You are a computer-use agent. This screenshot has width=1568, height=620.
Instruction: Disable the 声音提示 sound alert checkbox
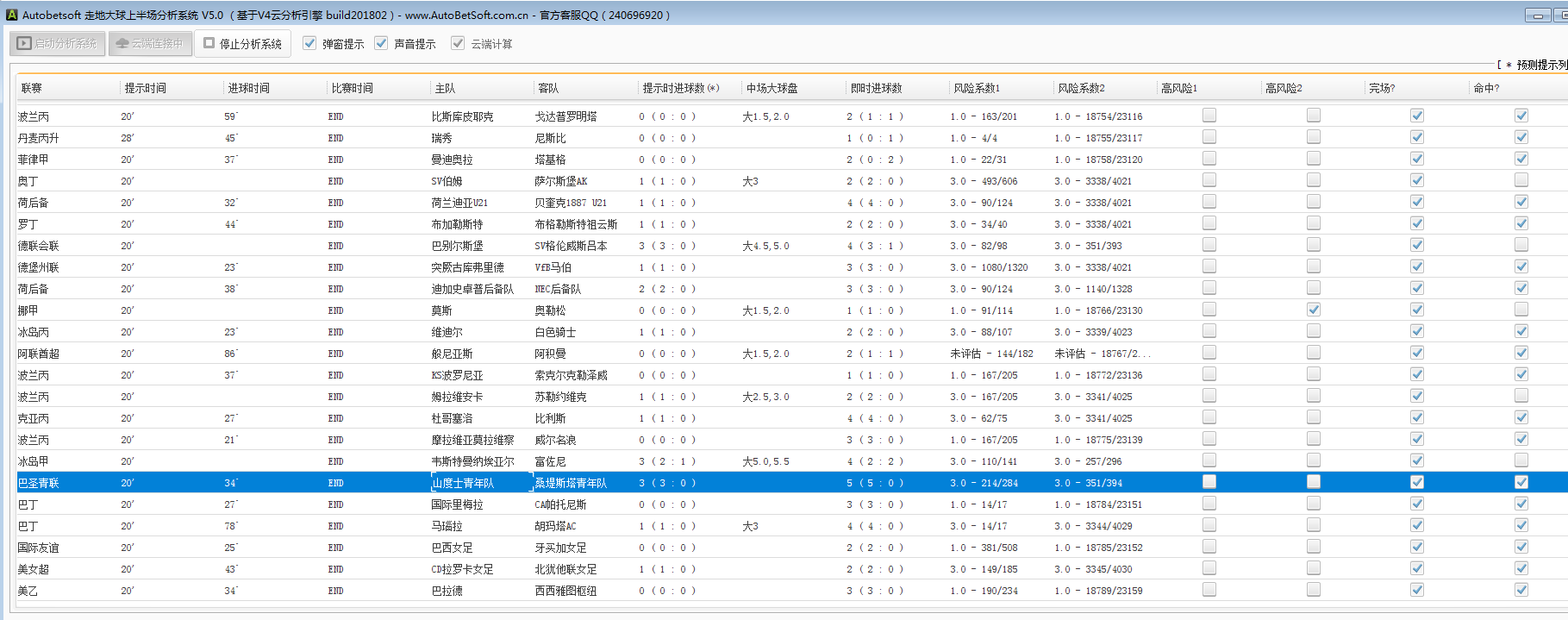[381, 43]
